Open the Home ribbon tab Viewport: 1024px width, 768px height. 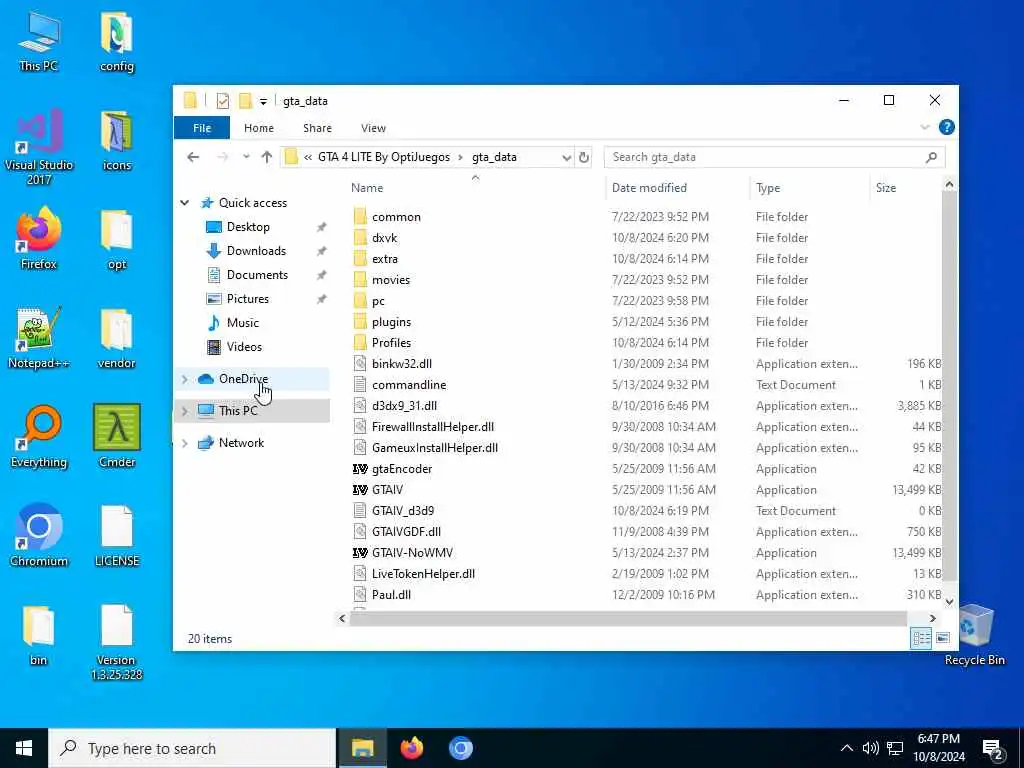[x=259, y=128]
